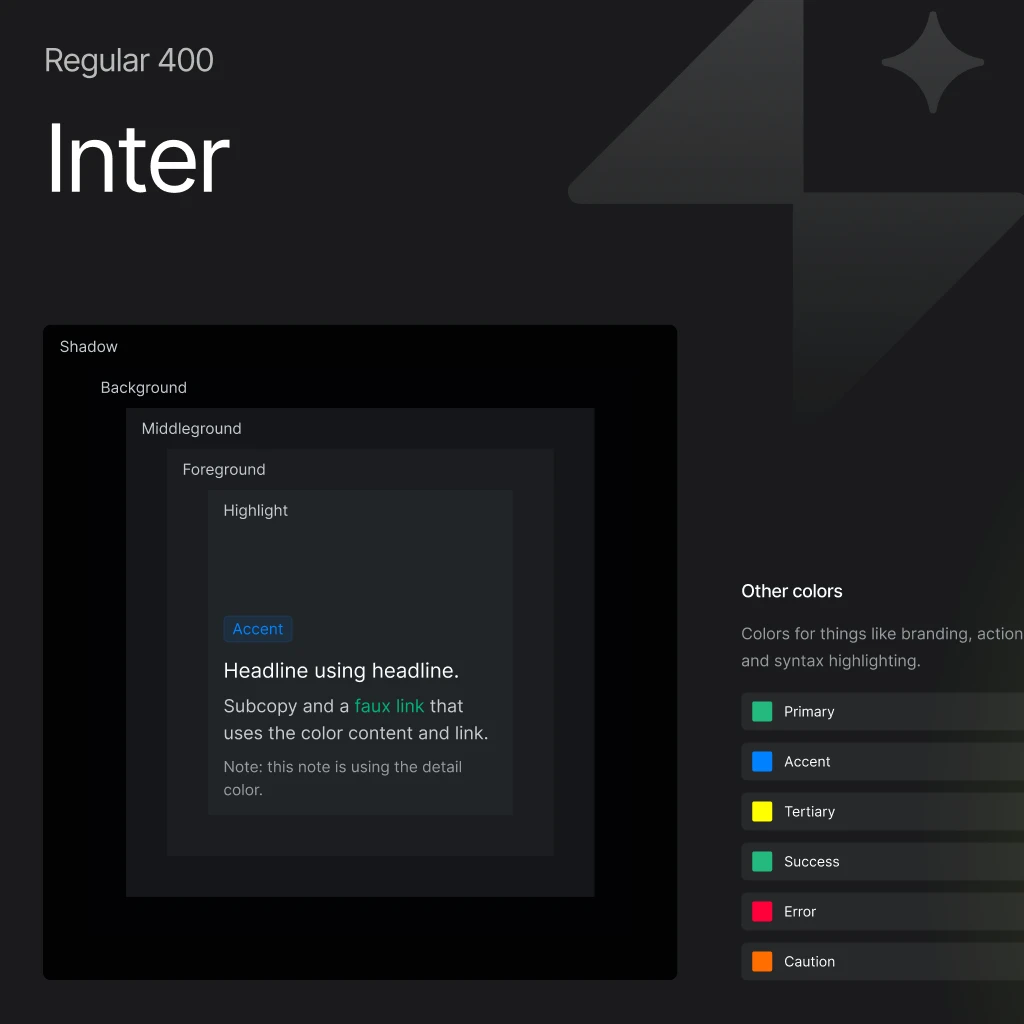
Task: Pick the yellow Tertiary color swatch
Action: click(762, 812)
